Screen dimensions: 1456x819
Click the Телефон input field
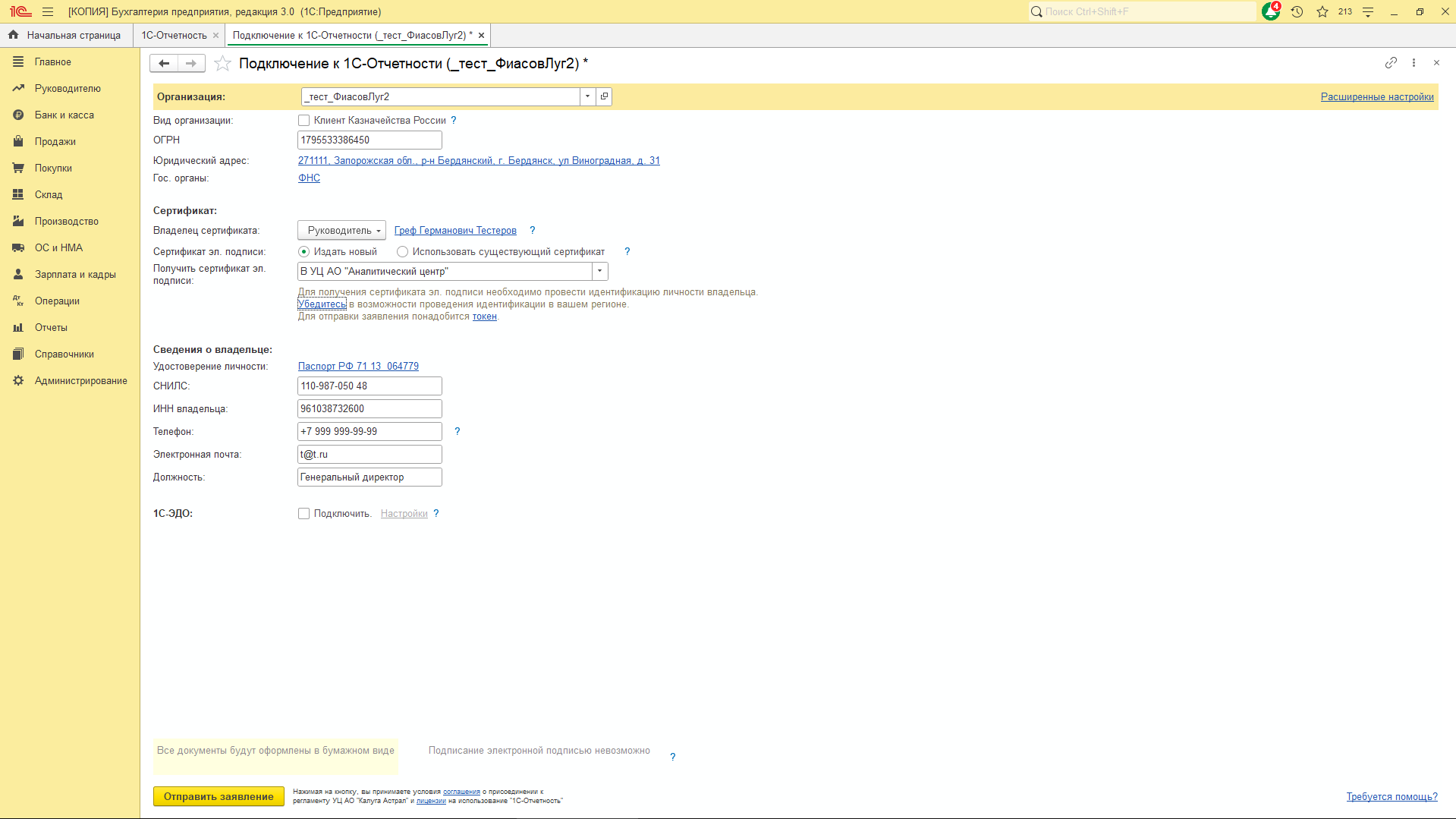(x=370, y=431)
